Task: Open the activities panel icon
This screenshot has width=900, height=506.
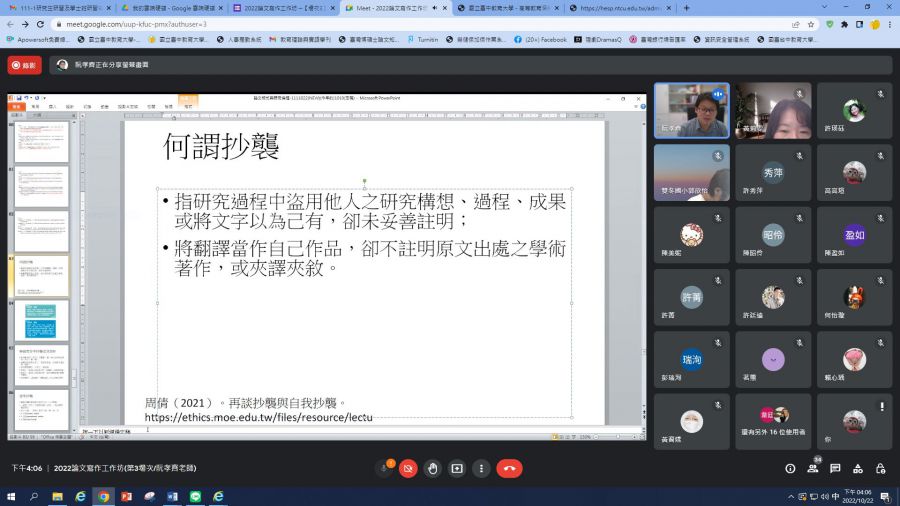Action: [x=857, y=468]
